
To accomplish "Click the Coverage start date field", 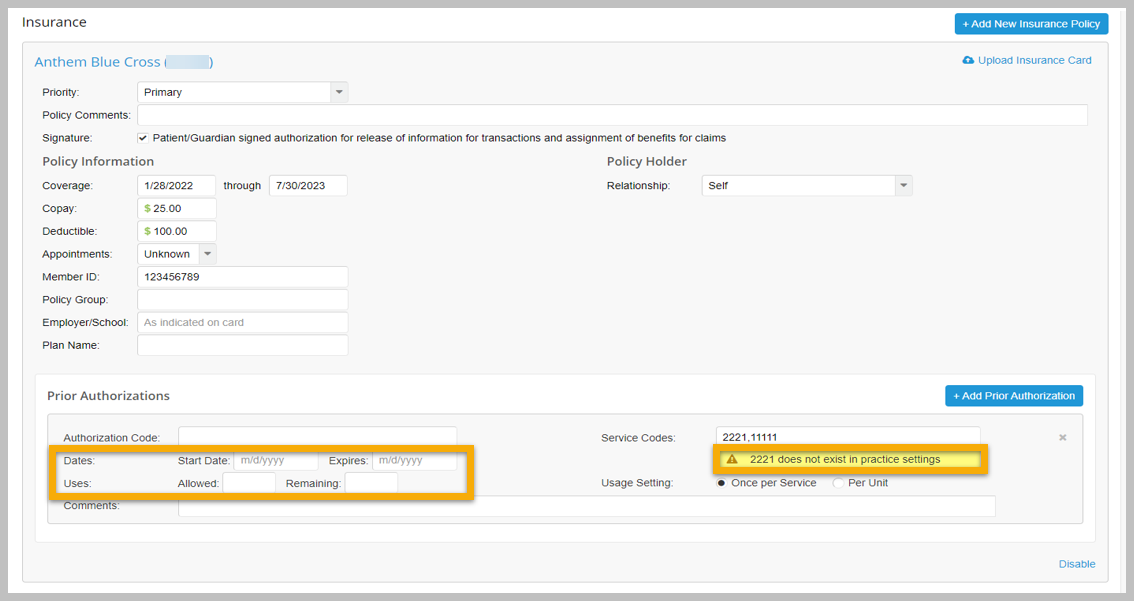I will [x=177, y=185].
